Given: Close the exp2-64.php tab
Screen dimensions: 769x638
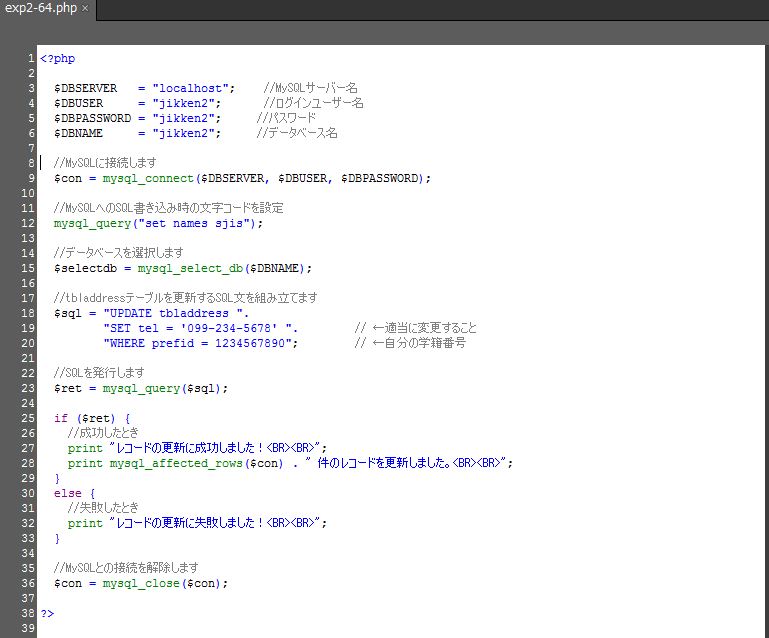Looking at the screenshot, I should coord(85,9).
